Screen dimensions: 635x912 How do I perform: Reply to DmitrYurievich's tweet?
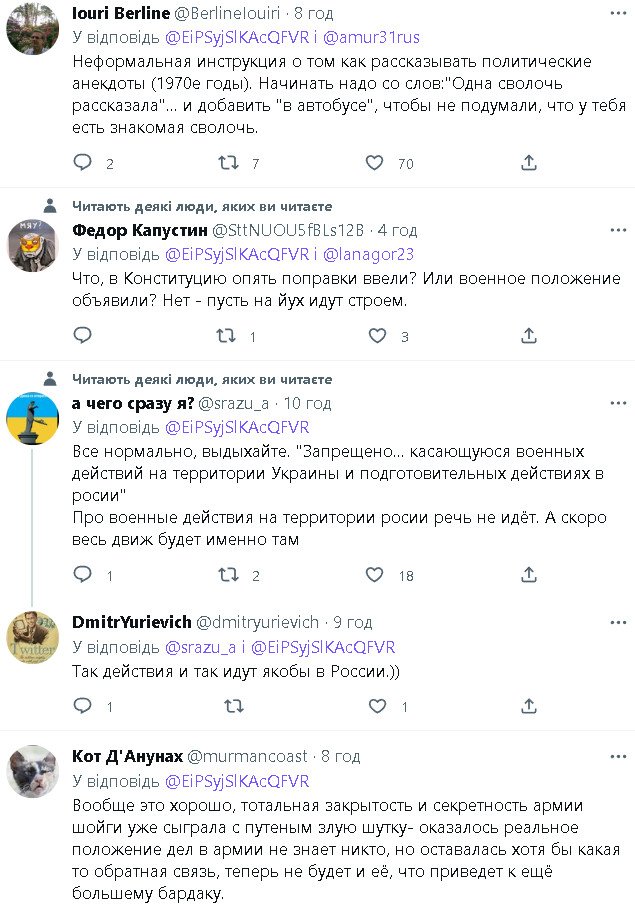(83, 706)
